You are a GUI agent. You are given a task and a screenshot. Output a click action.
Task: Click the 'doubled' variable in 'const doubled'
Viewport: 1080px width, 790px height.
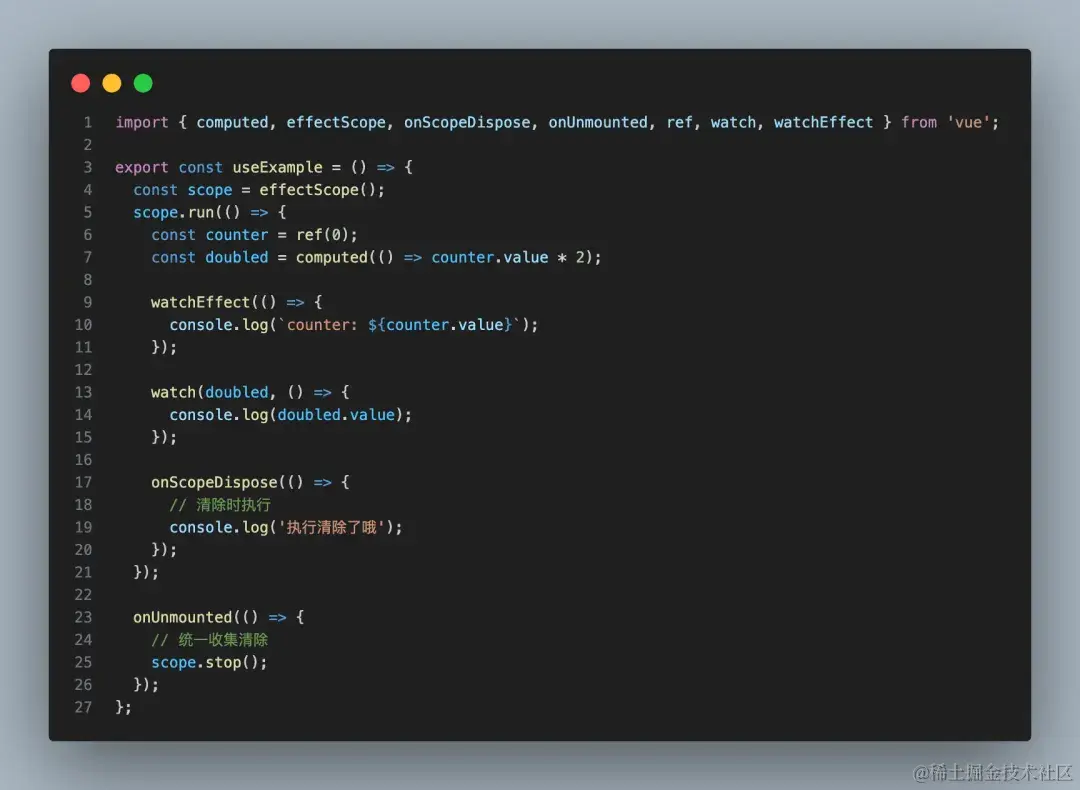point(237,258)
